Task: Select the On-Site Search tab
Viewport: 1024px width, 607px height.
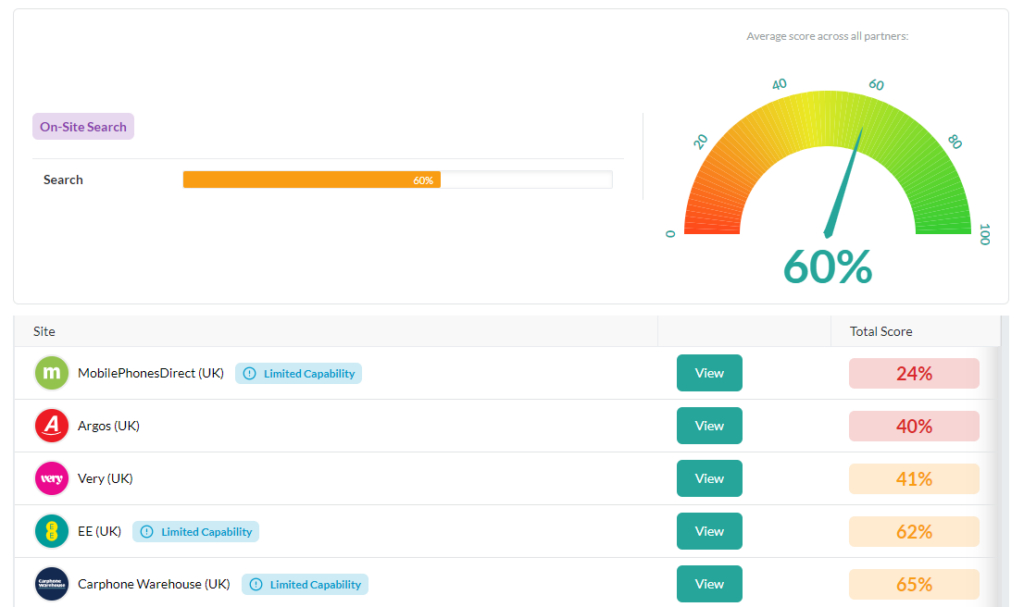Action: point(83,126)
